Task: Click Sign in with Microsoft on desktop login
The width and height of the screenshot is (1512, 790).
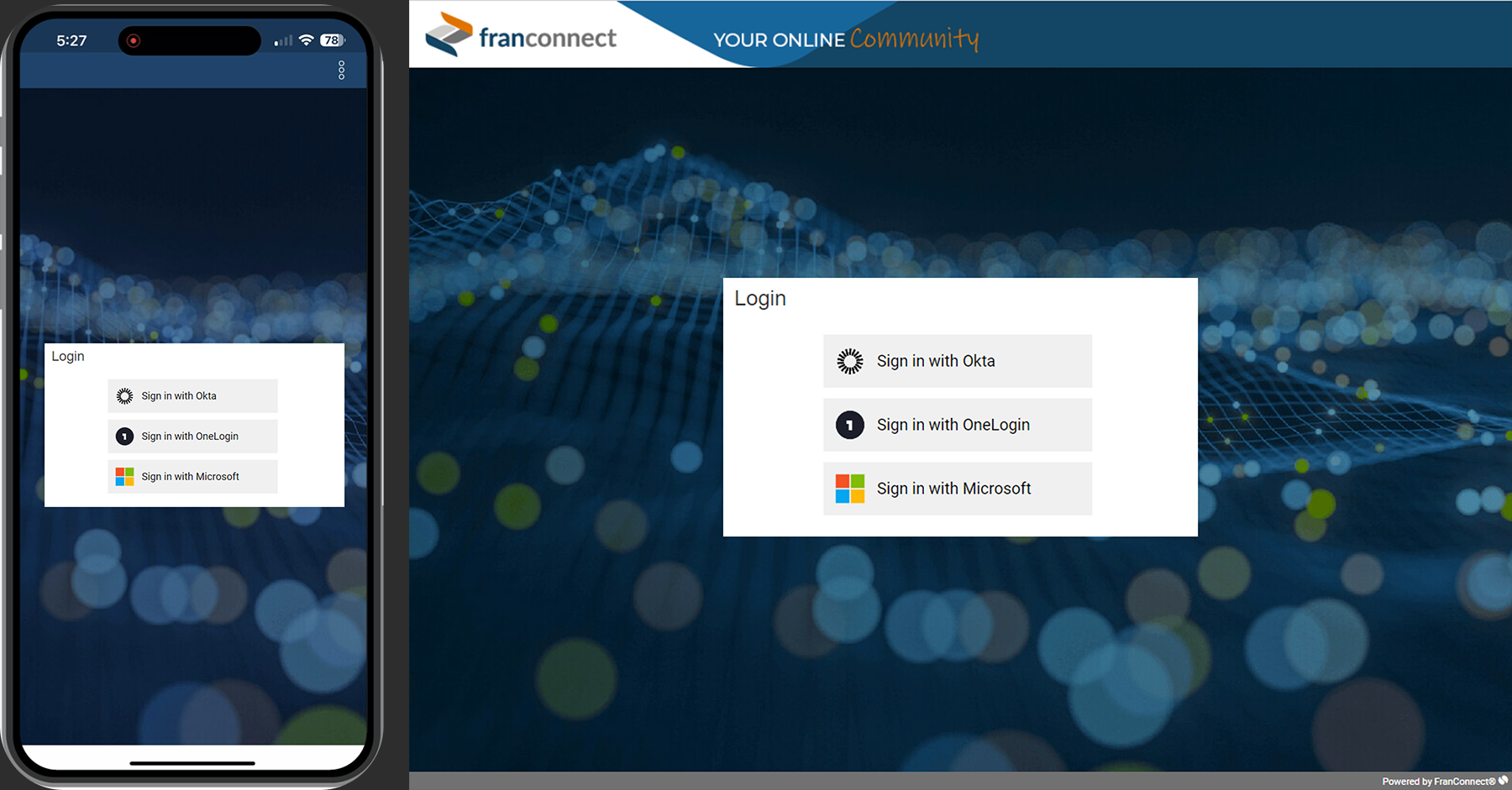Action: tap(958, 489)
